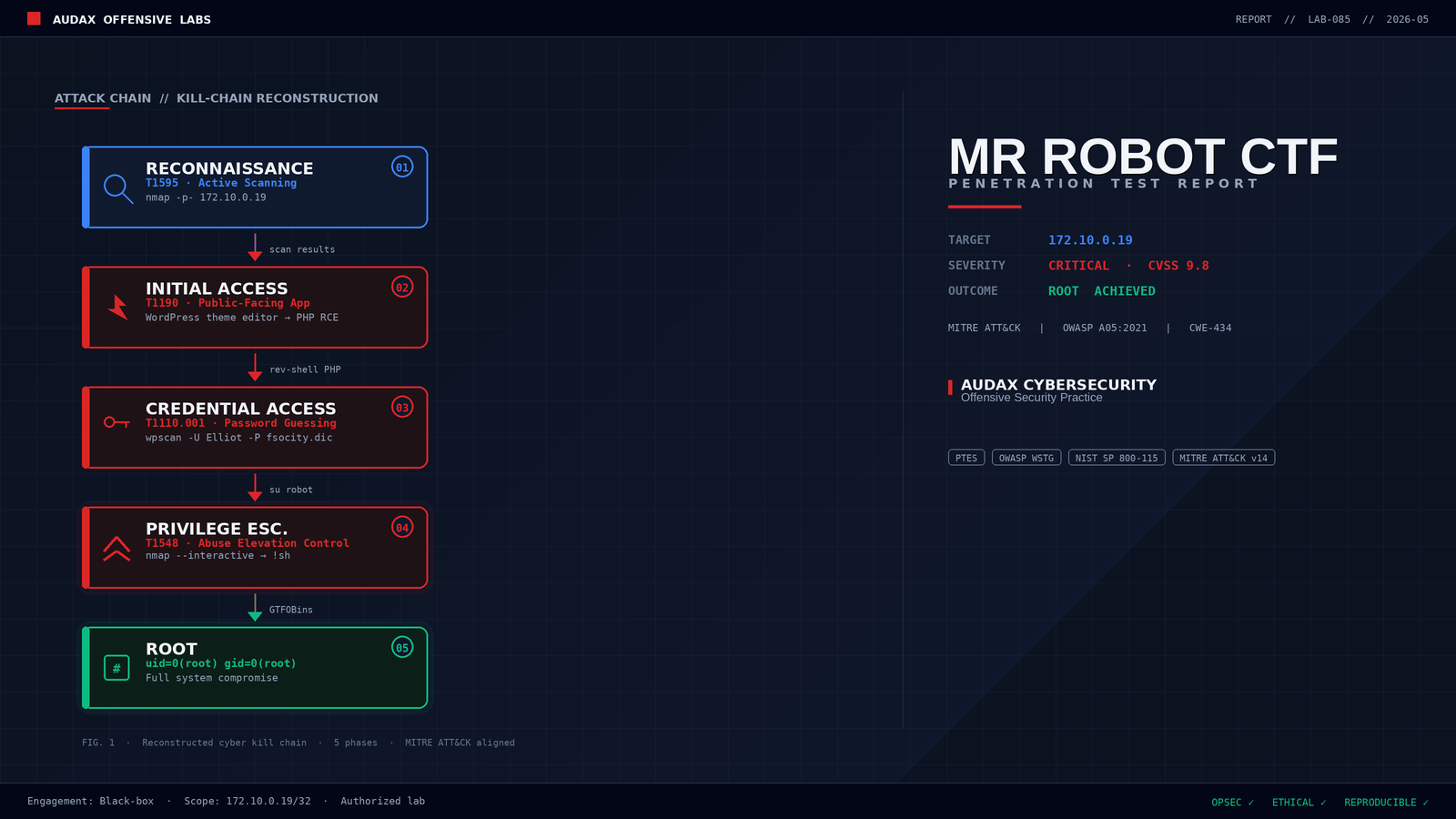Select the PTES standard tag
The image size is (1456, 819).
tap(966, 458)
